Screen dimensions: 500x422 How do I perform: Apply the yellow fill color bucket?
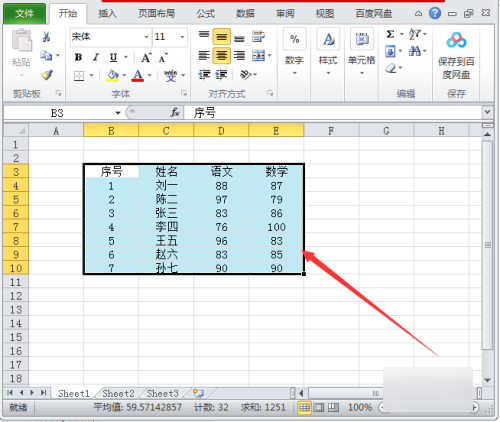click(x=113, y=75)
